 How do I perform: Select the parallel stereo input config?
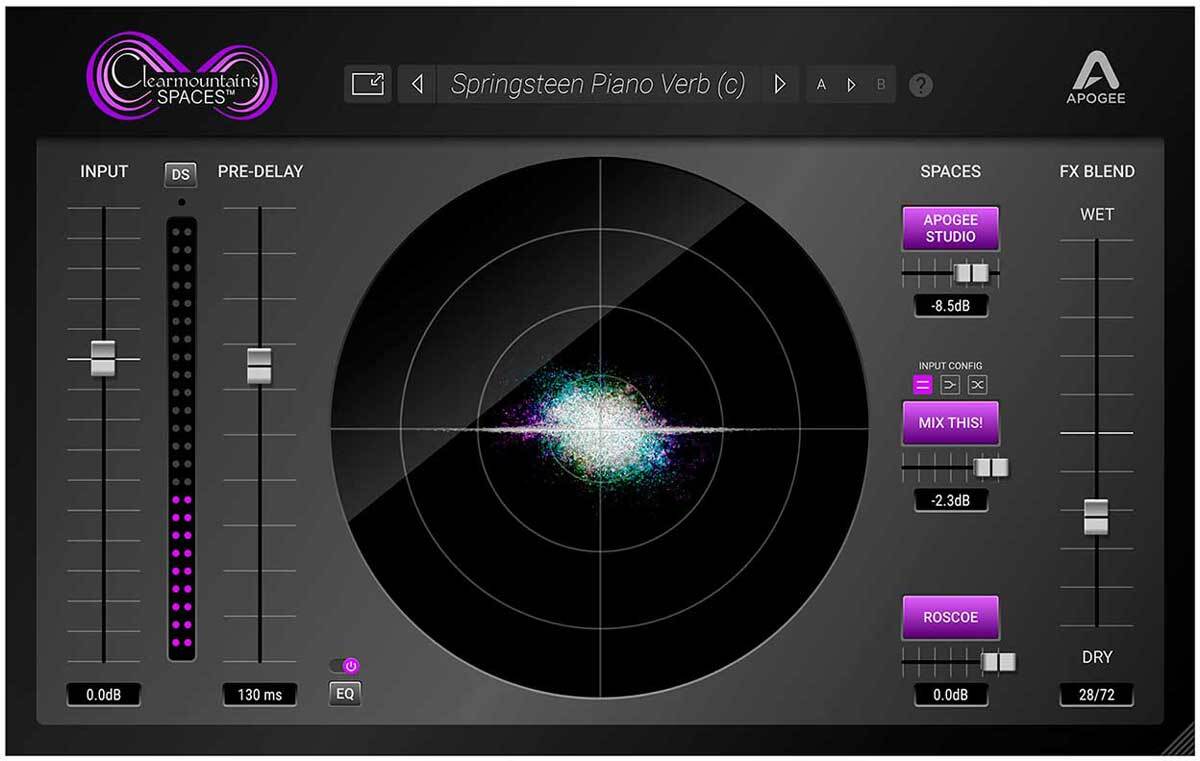923,385
